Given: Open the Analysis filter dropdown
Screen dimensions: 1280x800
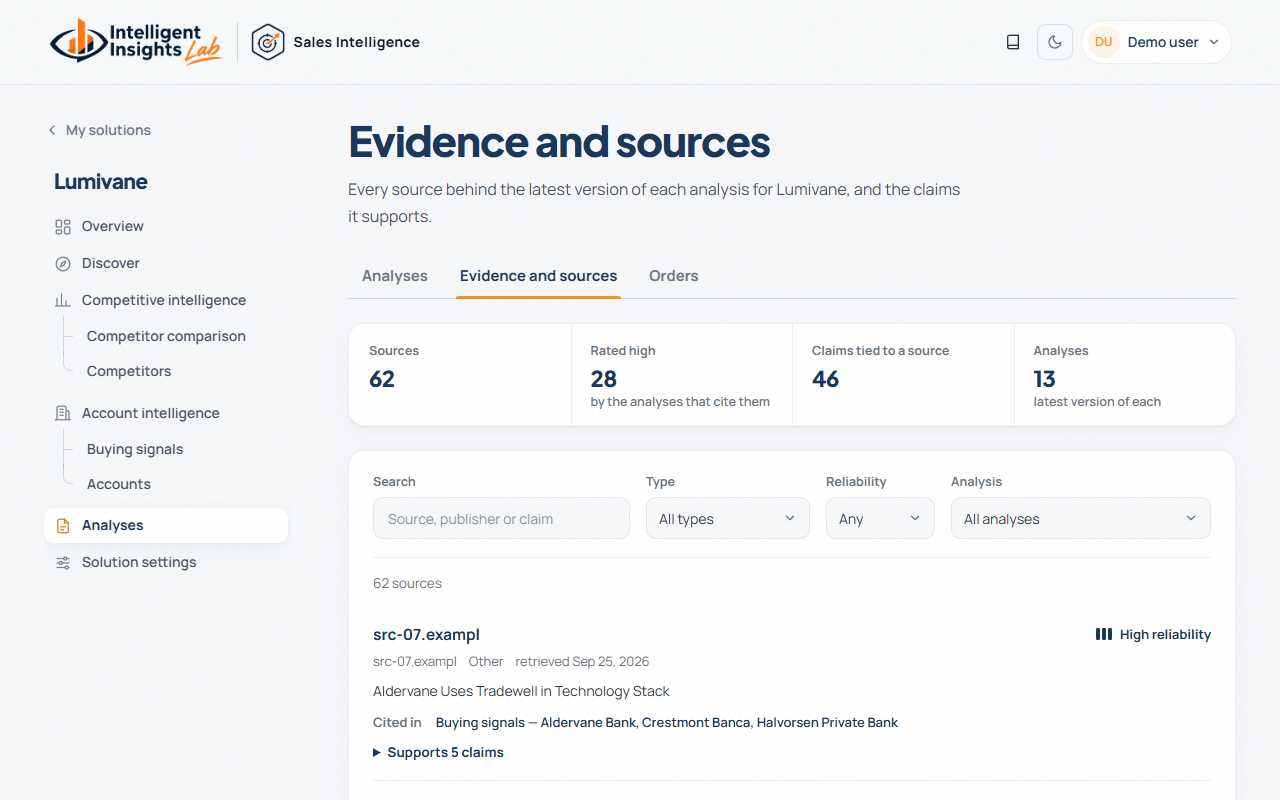Looking at the screenshot, I should (1081, 518).
